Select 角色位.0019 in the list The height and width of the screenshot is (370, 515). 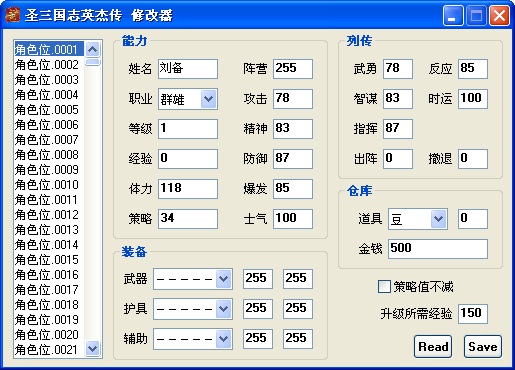click(49, 320)
